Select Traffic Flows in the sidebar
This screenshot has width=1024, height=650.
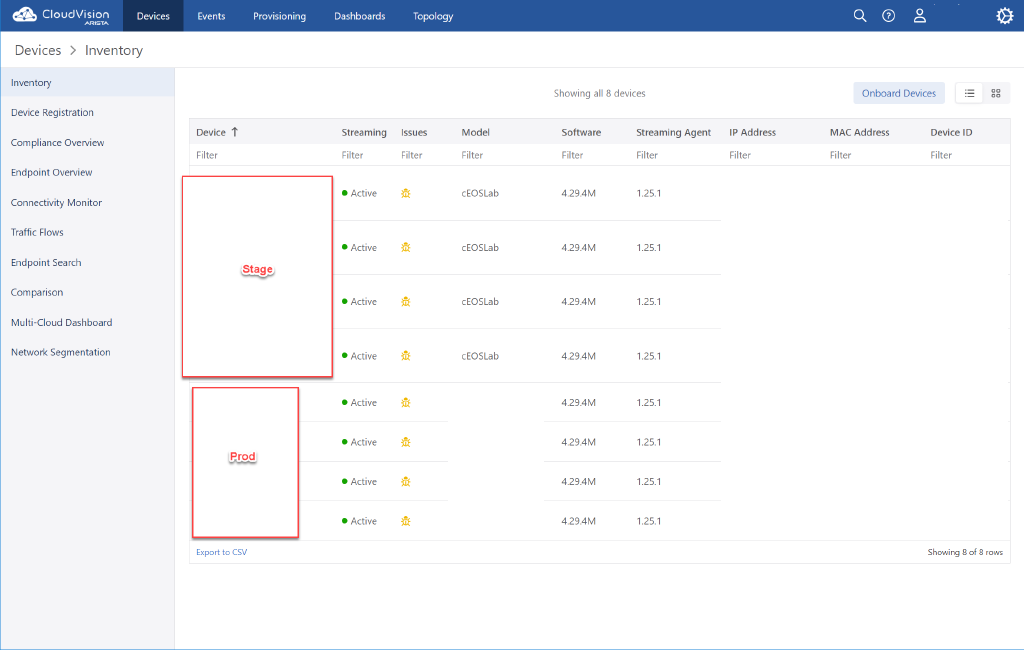coord(36,232)
